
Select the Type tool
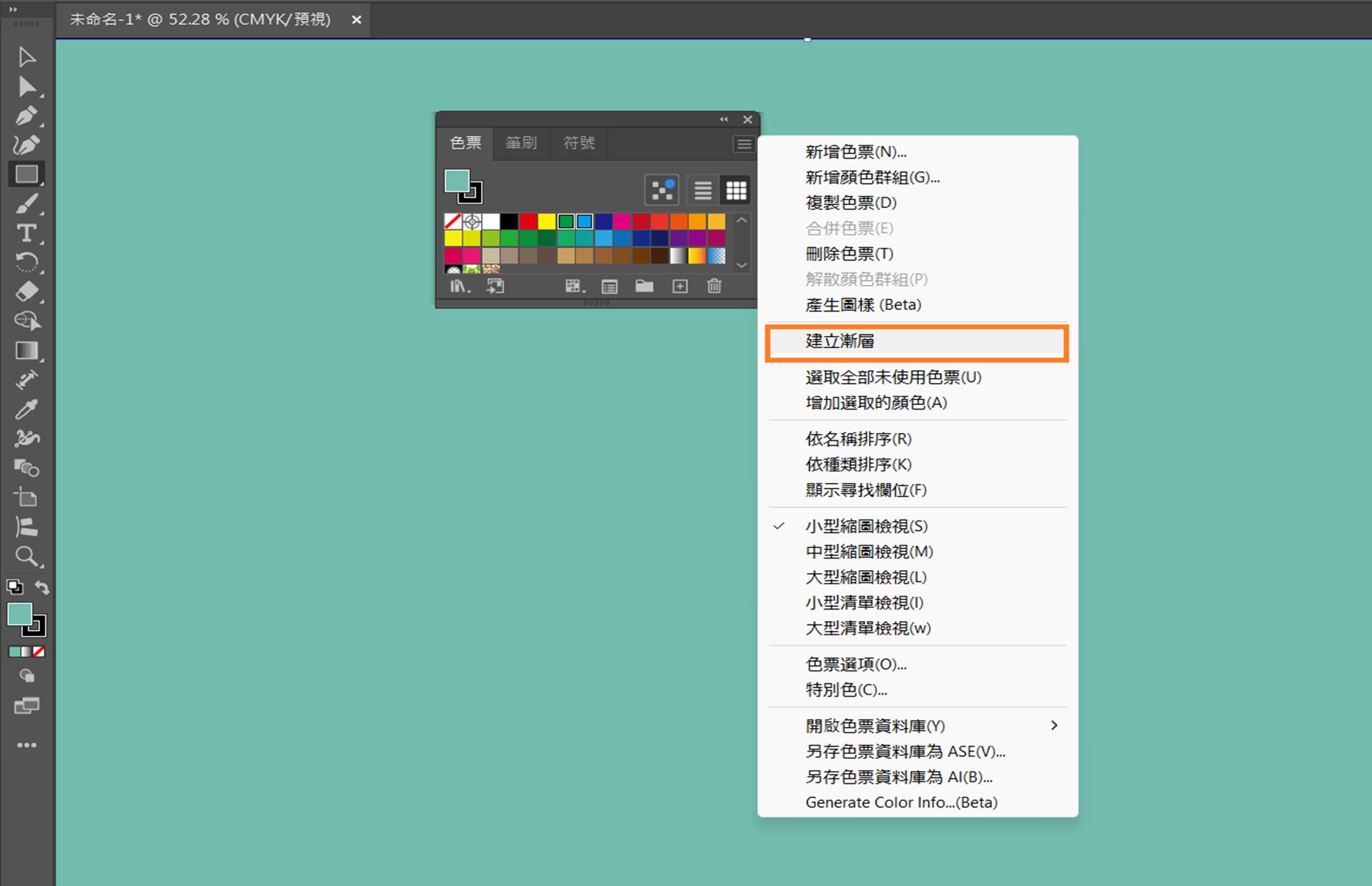(x=26, y=233)
